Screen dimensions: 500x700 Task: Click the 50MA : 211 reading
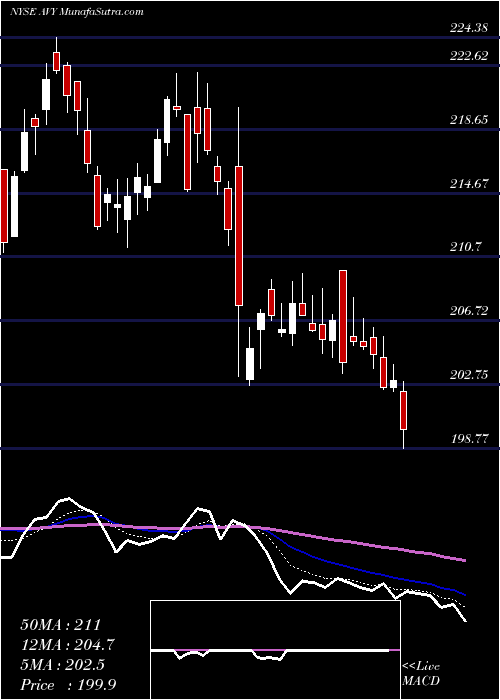[61, 624]
